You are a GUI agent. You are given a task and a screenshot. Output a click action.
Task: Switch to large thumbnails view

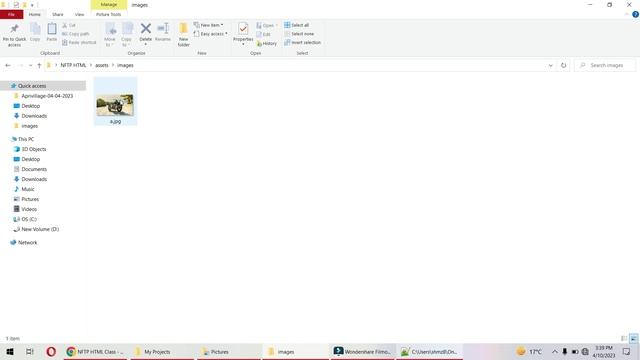coord(633,338)
